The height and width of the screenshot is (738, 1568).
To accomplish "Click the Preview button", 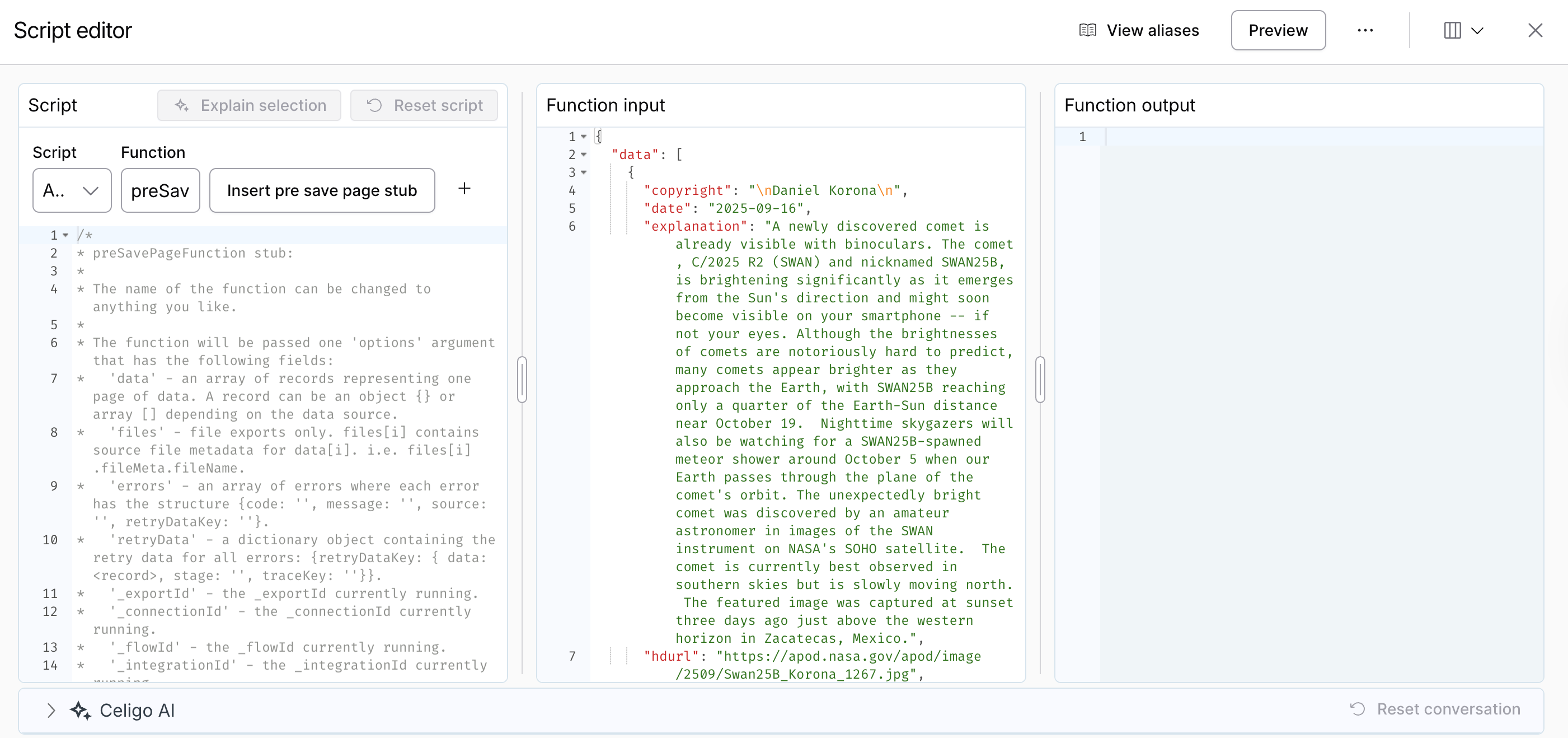I will click(x=1278, y=30).
